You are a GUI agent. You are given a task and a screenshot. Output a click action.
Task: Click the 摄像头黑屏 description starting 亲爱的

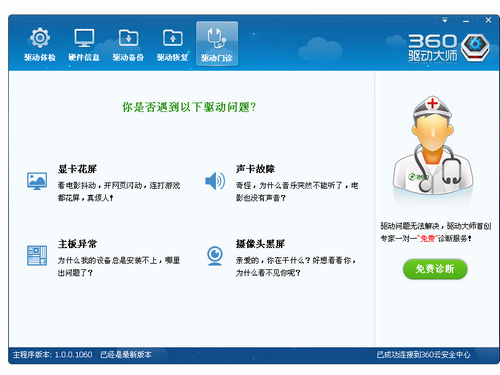[x=296, y=267]
